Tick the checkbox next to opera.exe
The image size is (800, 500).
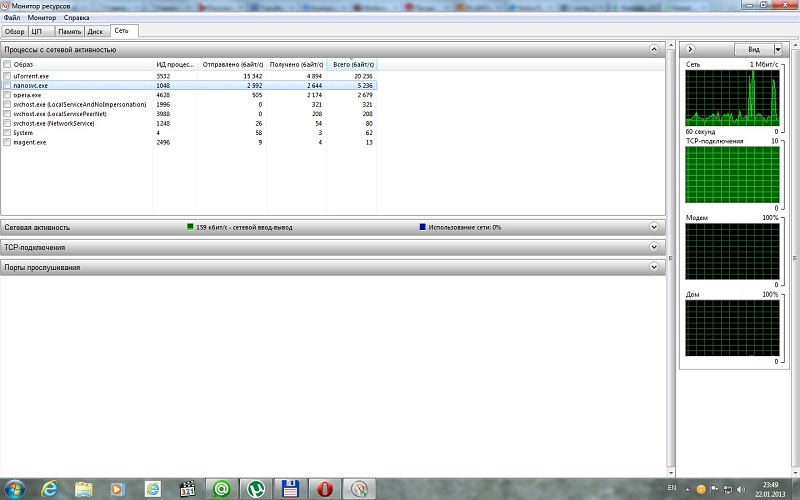7,95
